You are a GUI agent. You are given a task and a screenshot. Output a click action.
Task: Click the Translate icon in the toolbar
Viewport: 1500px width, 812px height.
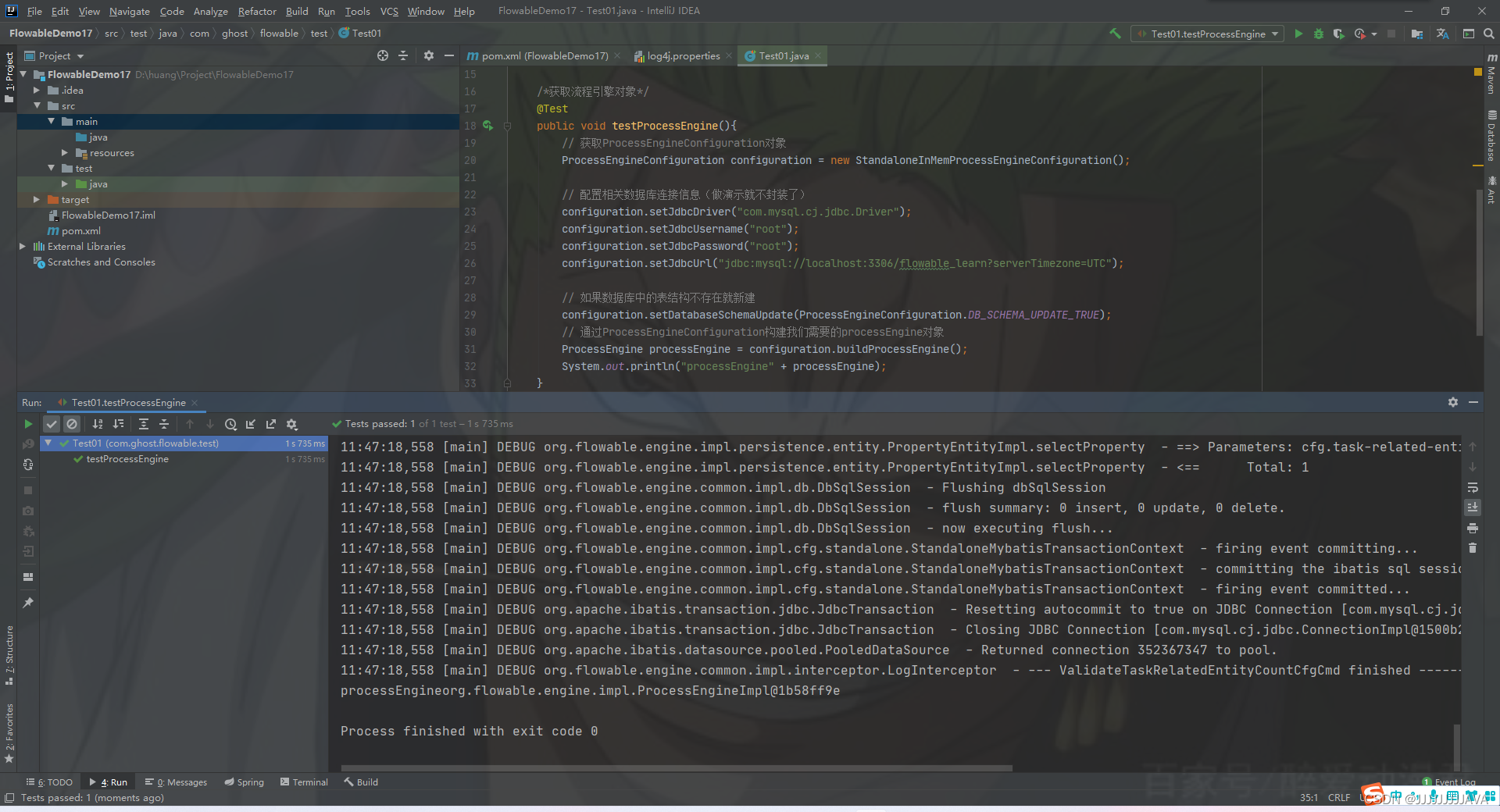pos(1442,34)
